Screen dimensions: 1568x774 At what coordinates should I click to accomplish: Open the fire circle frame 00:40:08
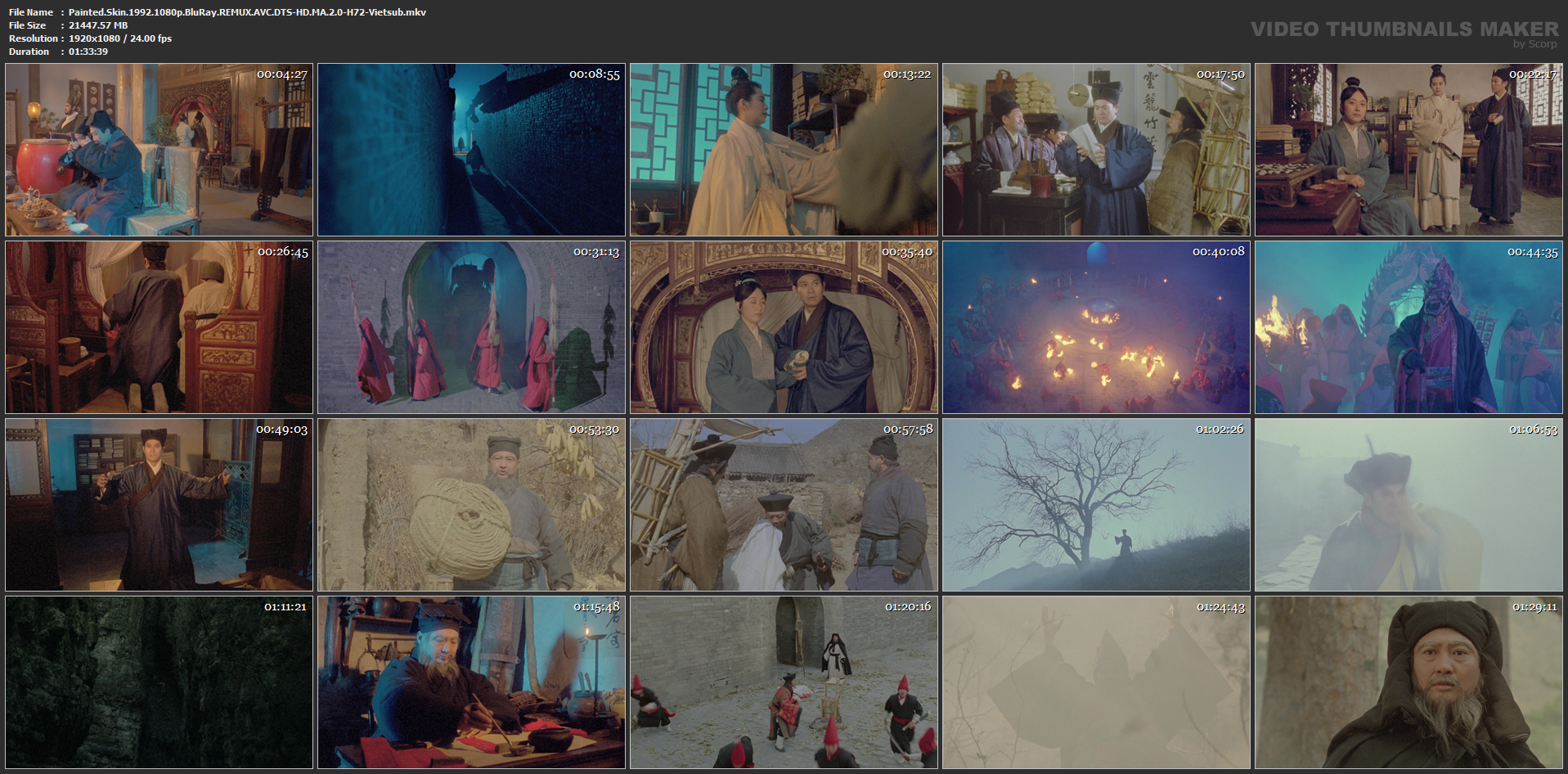[1096, 327]
